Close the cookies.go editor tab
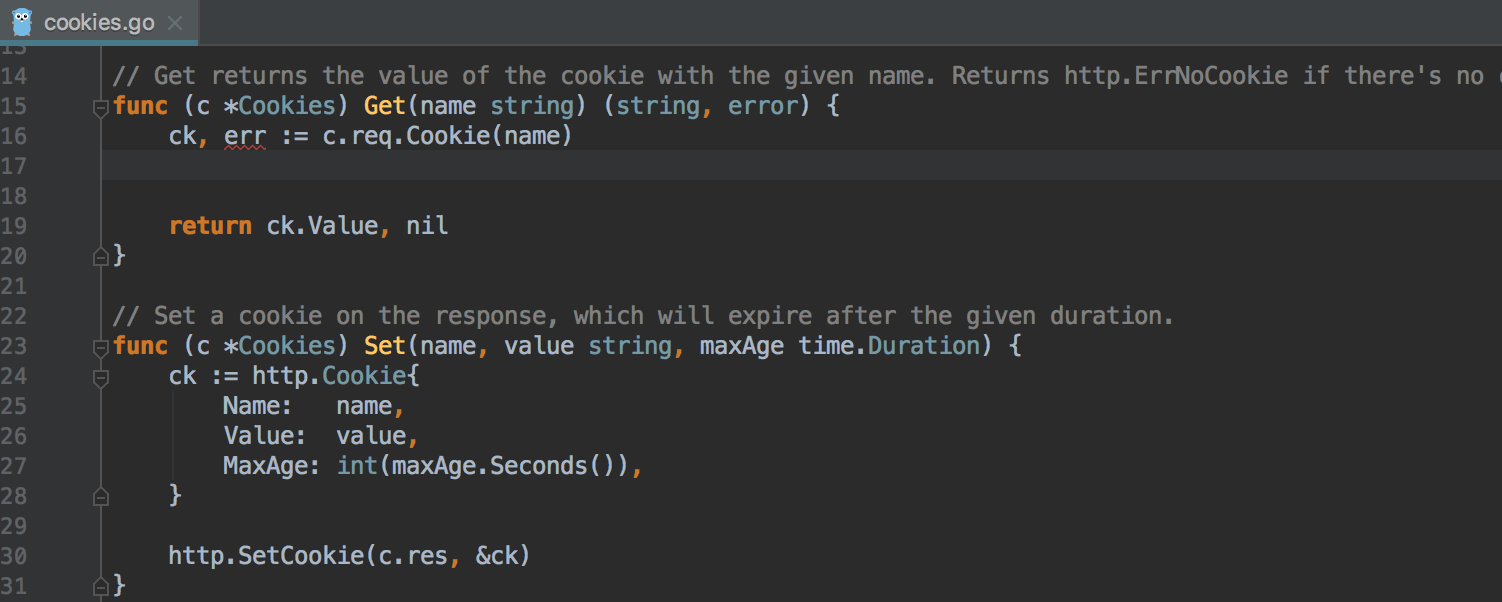The height and width of the screenshot is (602, 1502). pyautogui.click(x=175, y=22)
